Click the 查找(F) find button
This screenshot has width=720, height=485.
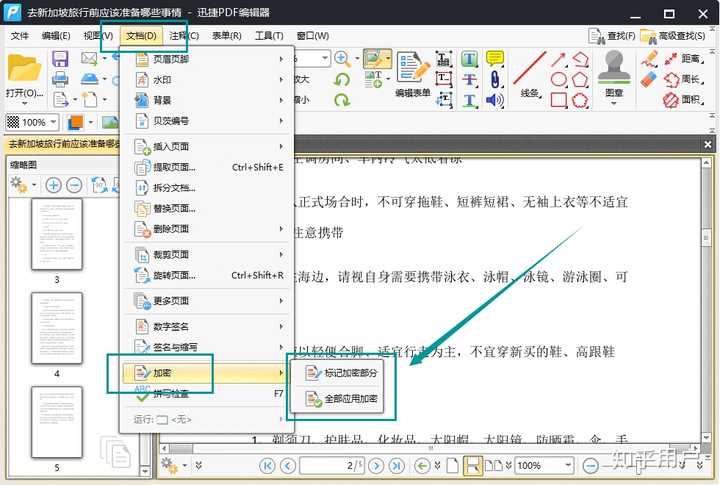(x=612, y=36)
